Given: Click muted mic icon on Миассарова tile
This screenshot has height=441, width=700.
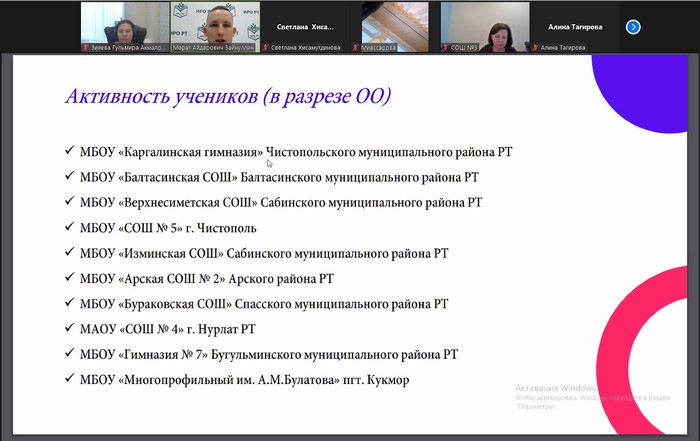Looking at the screenshot, I should tap(356, 47).
